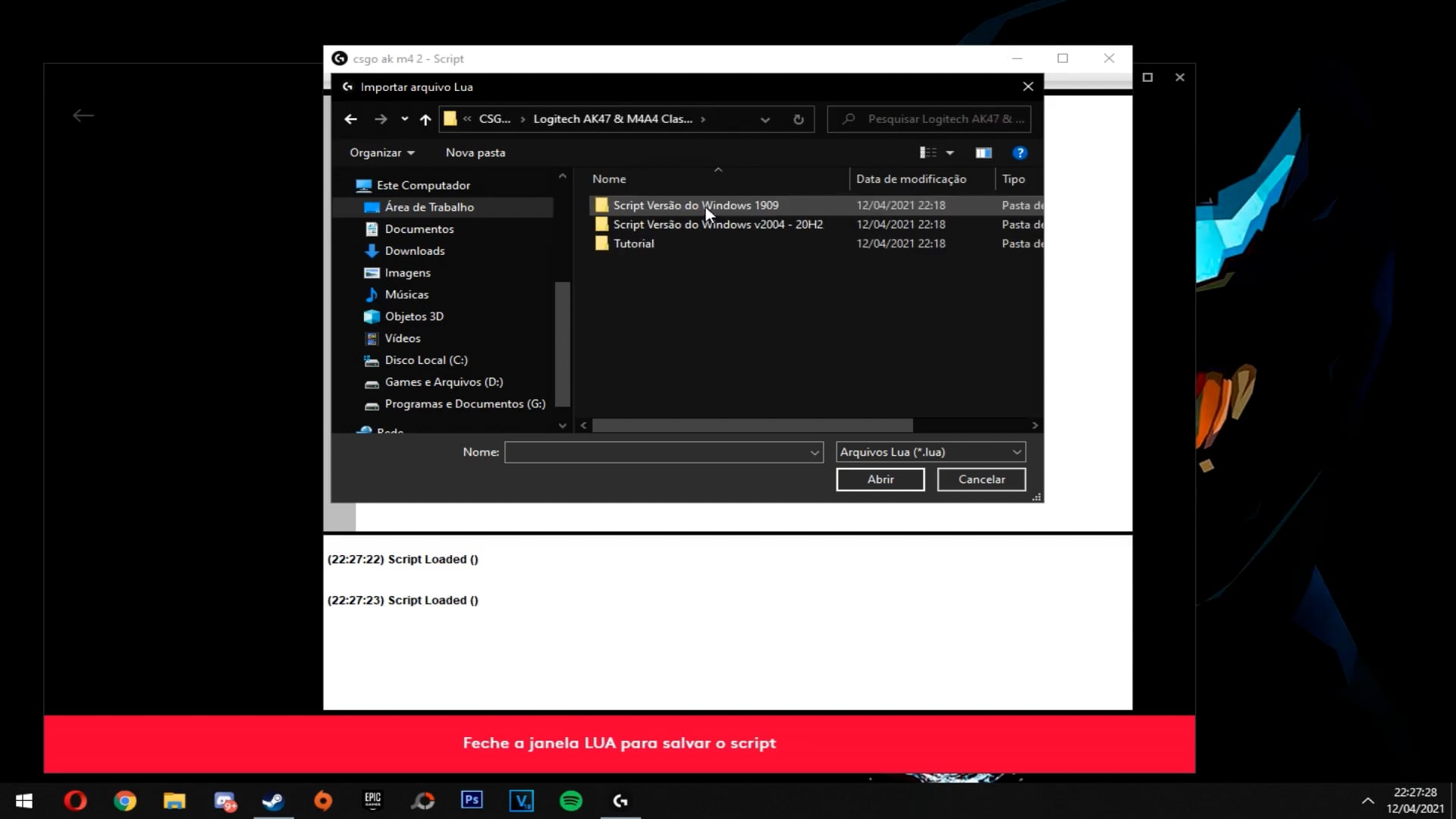Screen dimensions: 1456x819
Task: Select Downloads in the navigation pane
Action: click(x=414, y=251)
